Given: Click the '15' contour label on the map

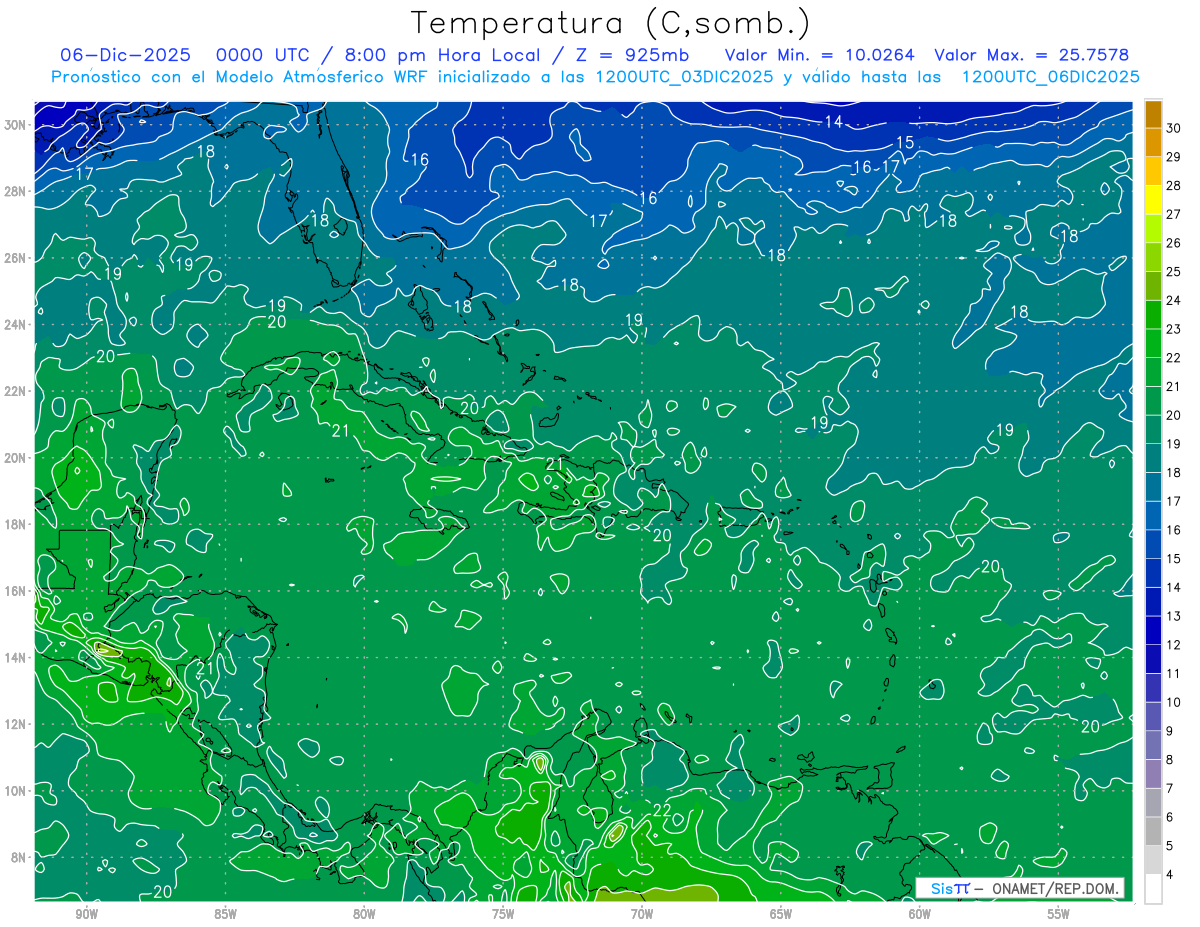Looking at the screenshot, I should (904, 143).
